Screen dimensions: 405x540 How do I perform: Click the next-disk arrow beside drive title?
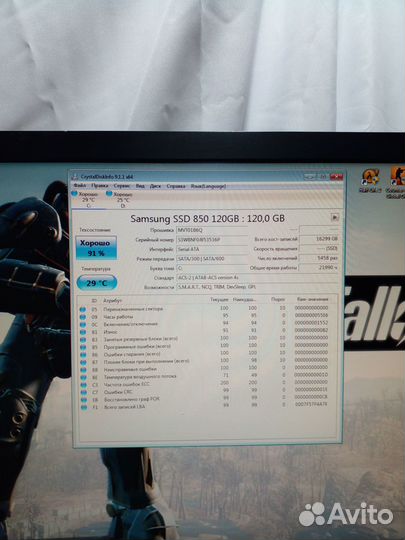click(x=334, y=217)
